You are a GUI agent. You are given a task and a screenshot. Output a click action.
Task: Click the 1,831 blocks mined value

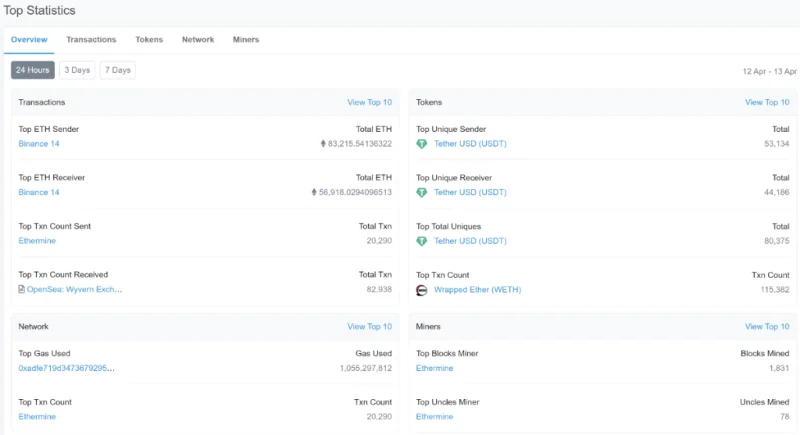click(x=779, y=368)
